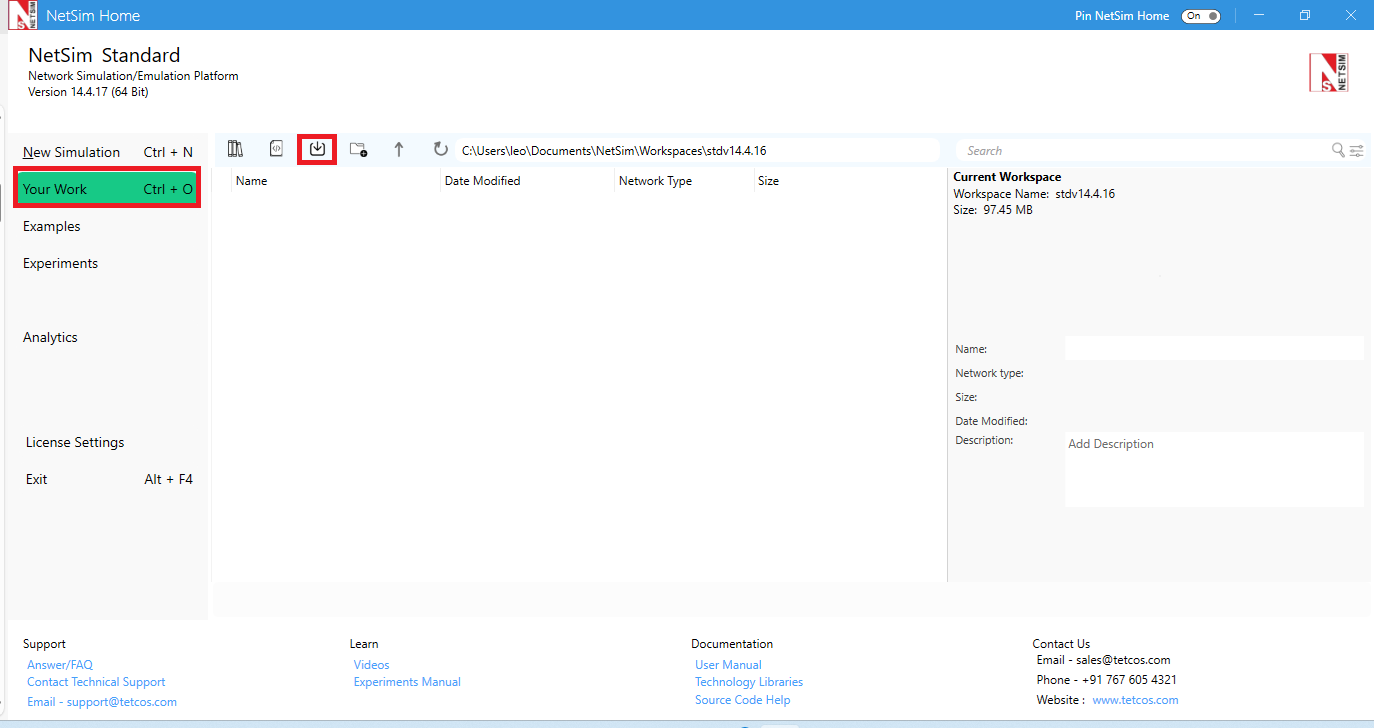
Task: Open search filter settings sliders icon
Action: pyautogui.click(x=1356, y=151)
